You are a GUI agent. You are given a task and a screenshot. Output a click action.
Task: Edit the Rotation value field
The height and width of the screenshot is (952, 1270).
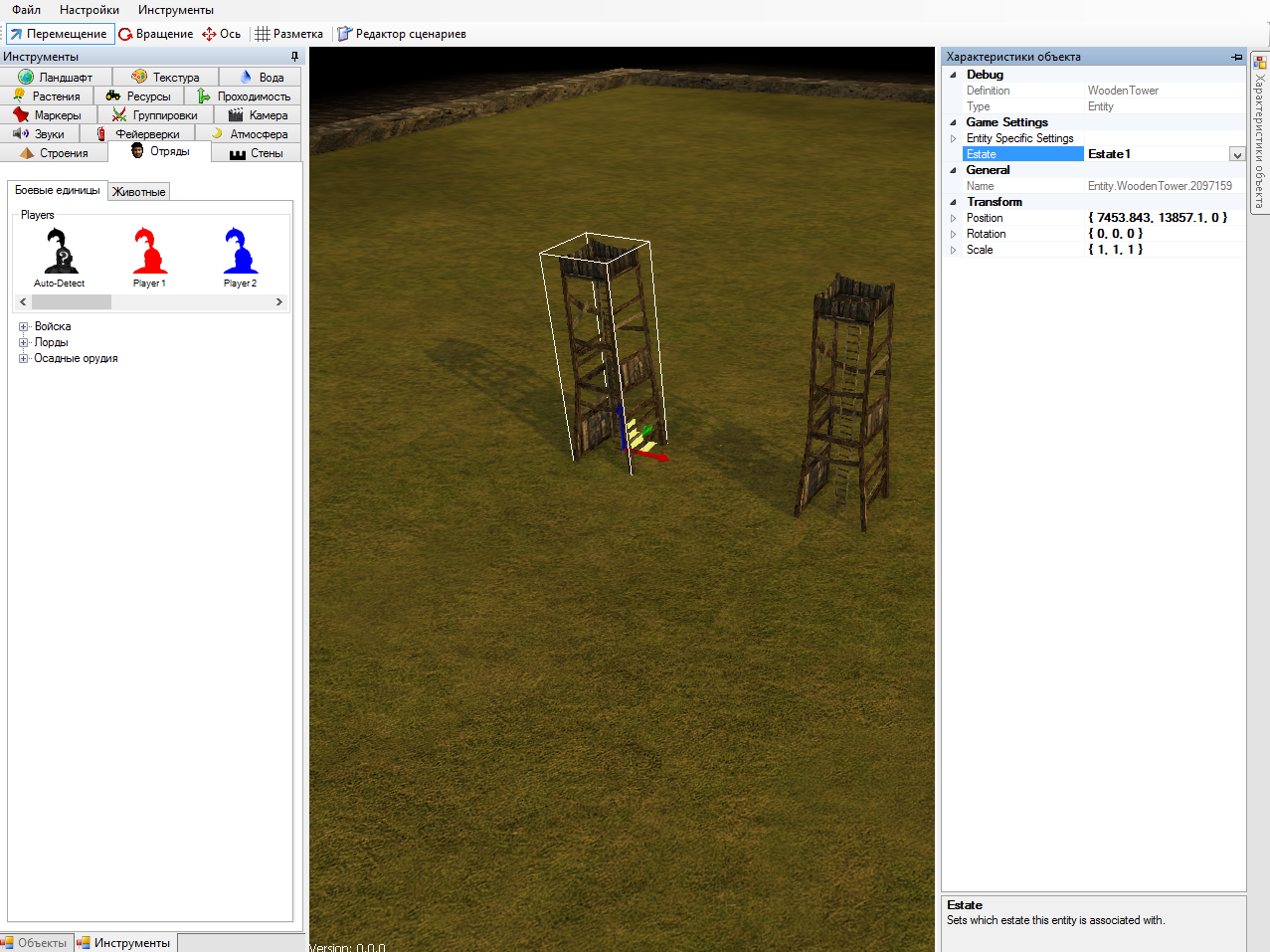click(1165, 234)
